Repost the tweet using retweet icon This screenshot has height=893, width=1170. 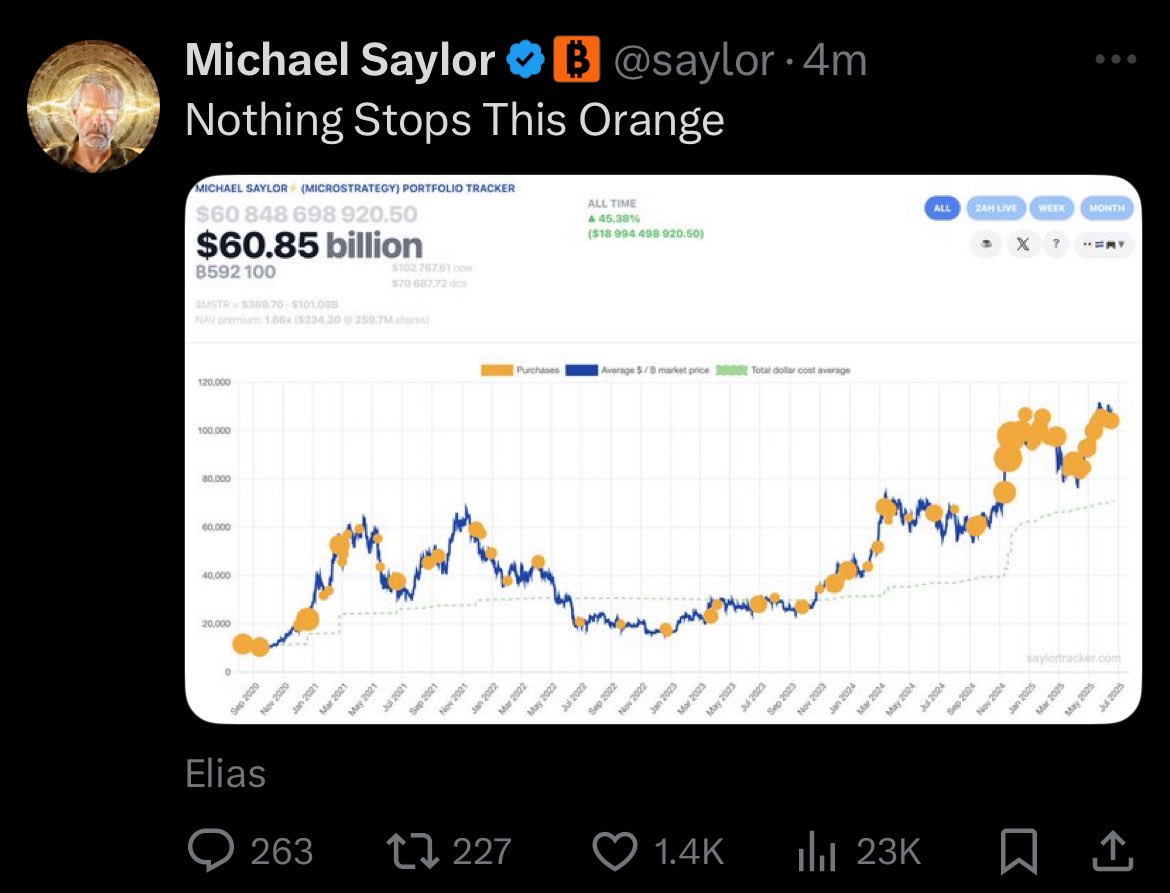(x=413, y=851)
